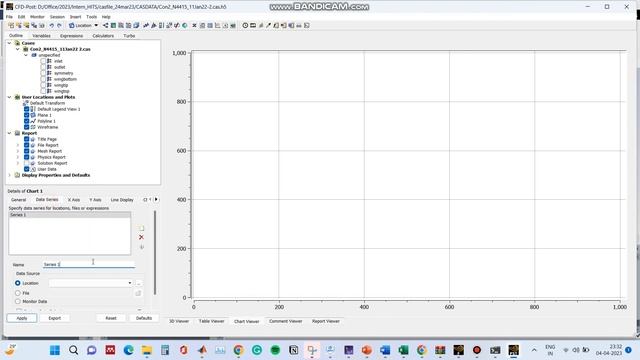The height and width of the screenshot is (360, 640).
Task: Switch to the Expressions tab
Action: [x=71, y=36]
